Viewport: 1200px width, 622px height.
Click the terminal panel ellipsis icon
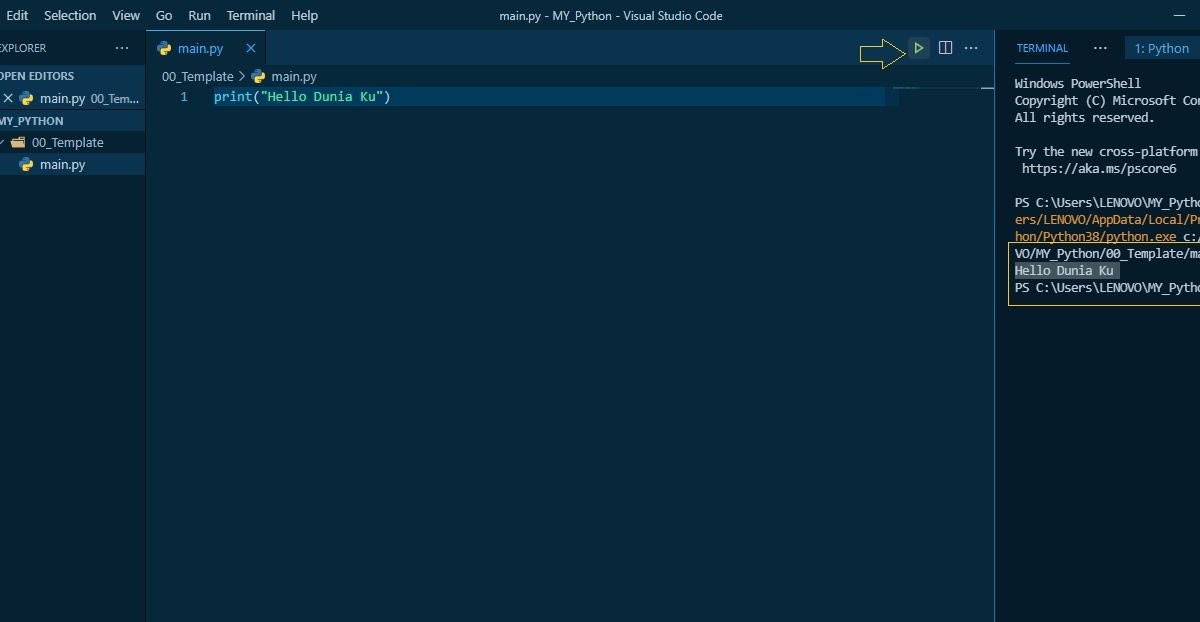pos(1100,47)
